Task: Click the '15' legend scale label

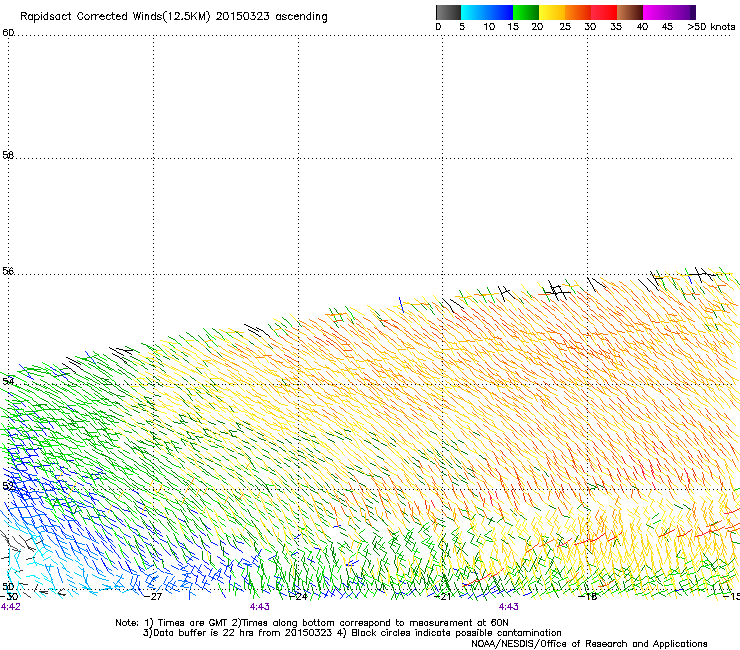Action: click(x=513, y=27)
